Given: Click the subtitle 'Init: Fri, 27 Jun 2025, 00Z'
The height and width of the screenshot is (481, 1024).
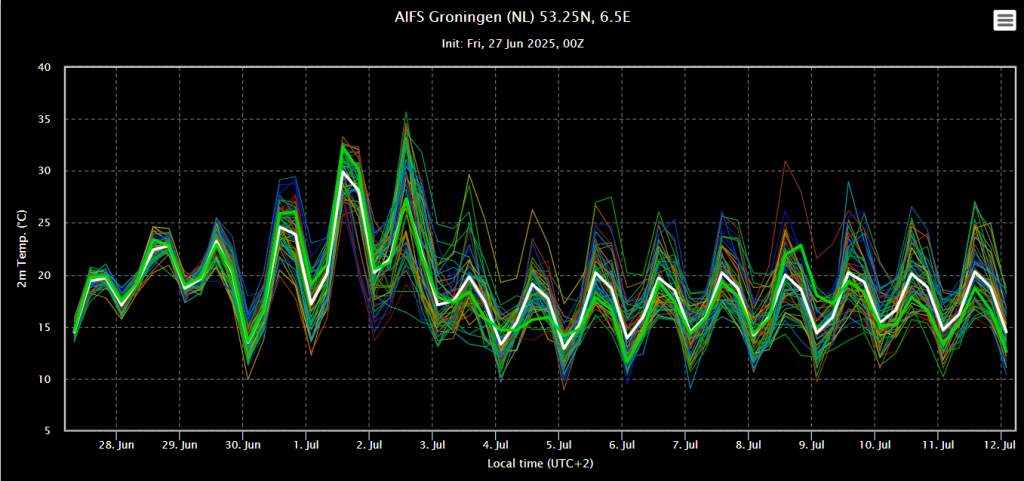Looking at the screenshot, I should coord(512,44).
